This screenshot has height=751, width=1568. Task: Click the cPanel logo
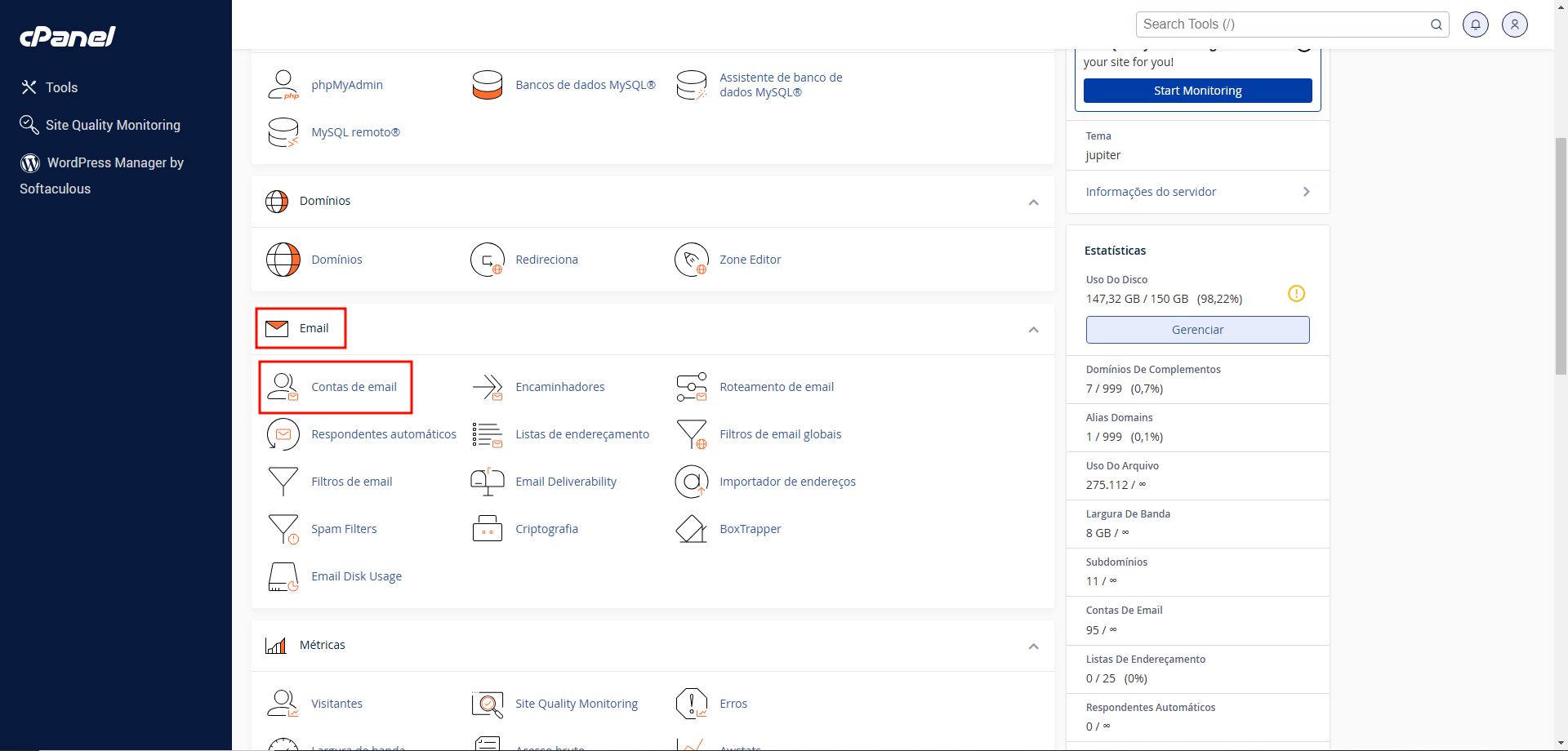[68, 36]
